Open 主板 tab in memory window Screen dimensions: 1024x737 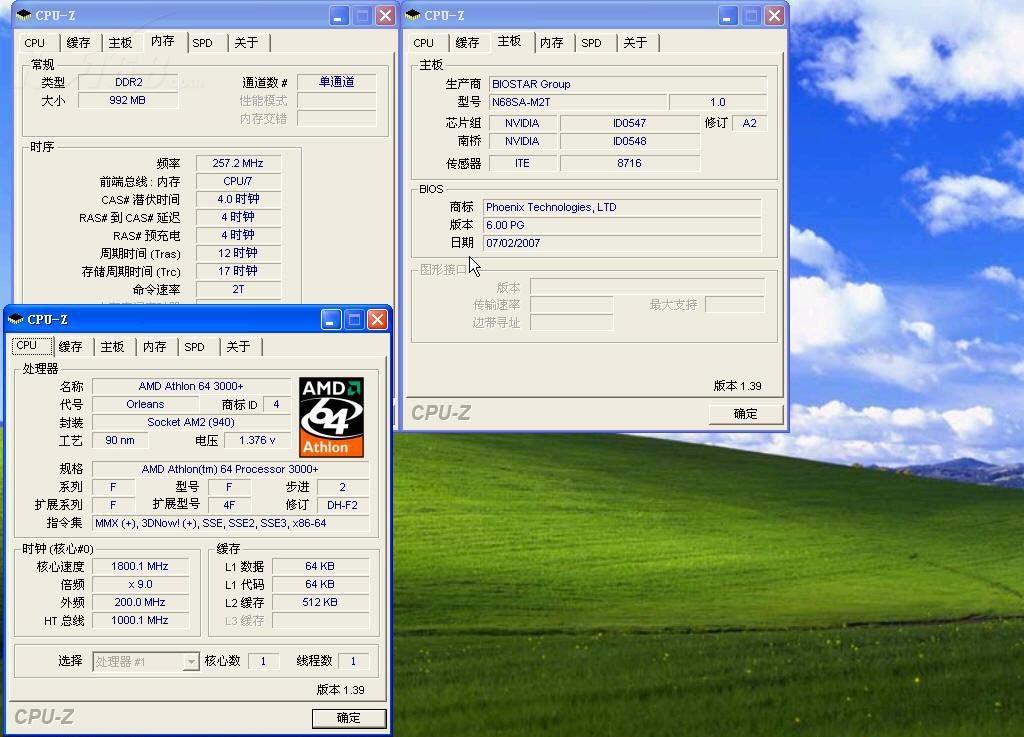(x=120, y=43)
